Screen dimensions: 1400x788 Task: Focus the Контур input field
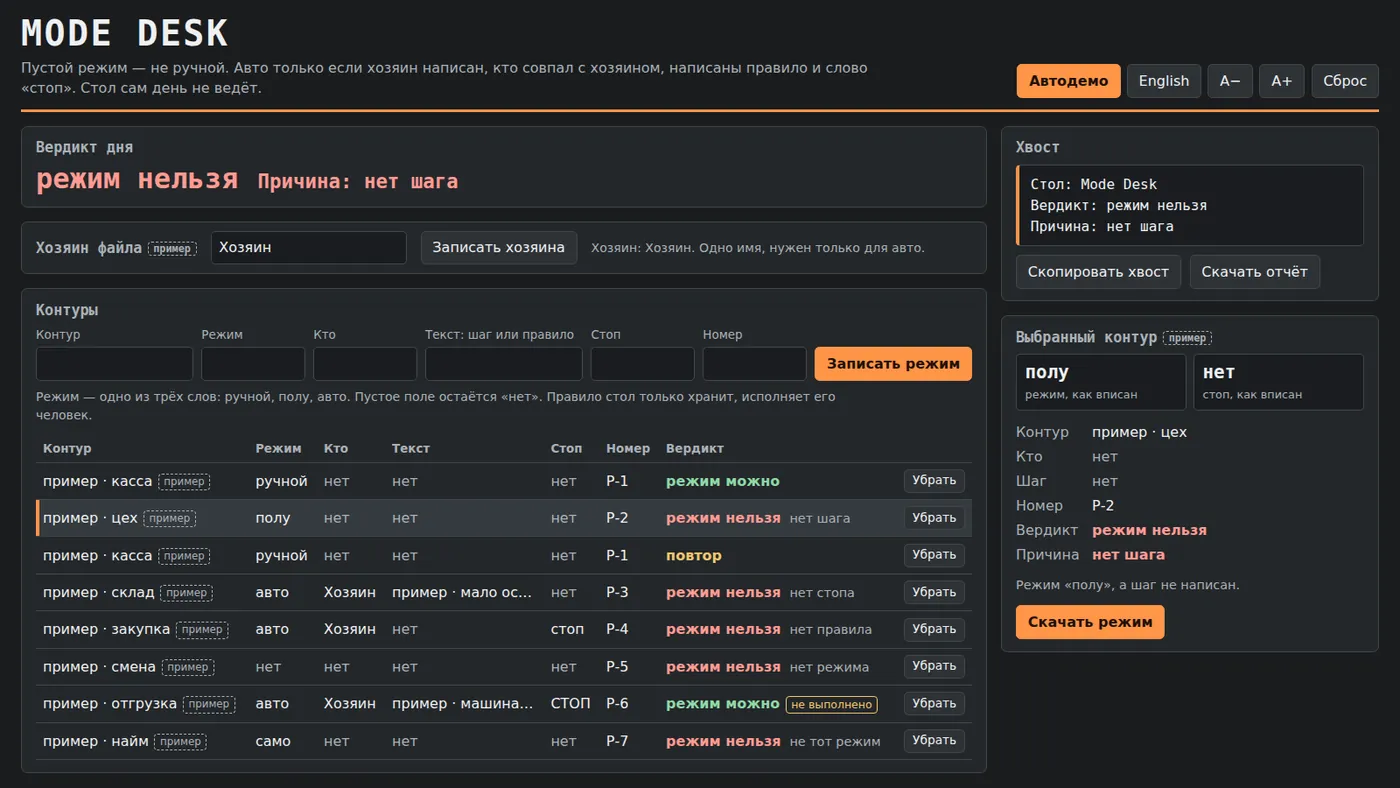pyautogui.click(x=114, y=364)
